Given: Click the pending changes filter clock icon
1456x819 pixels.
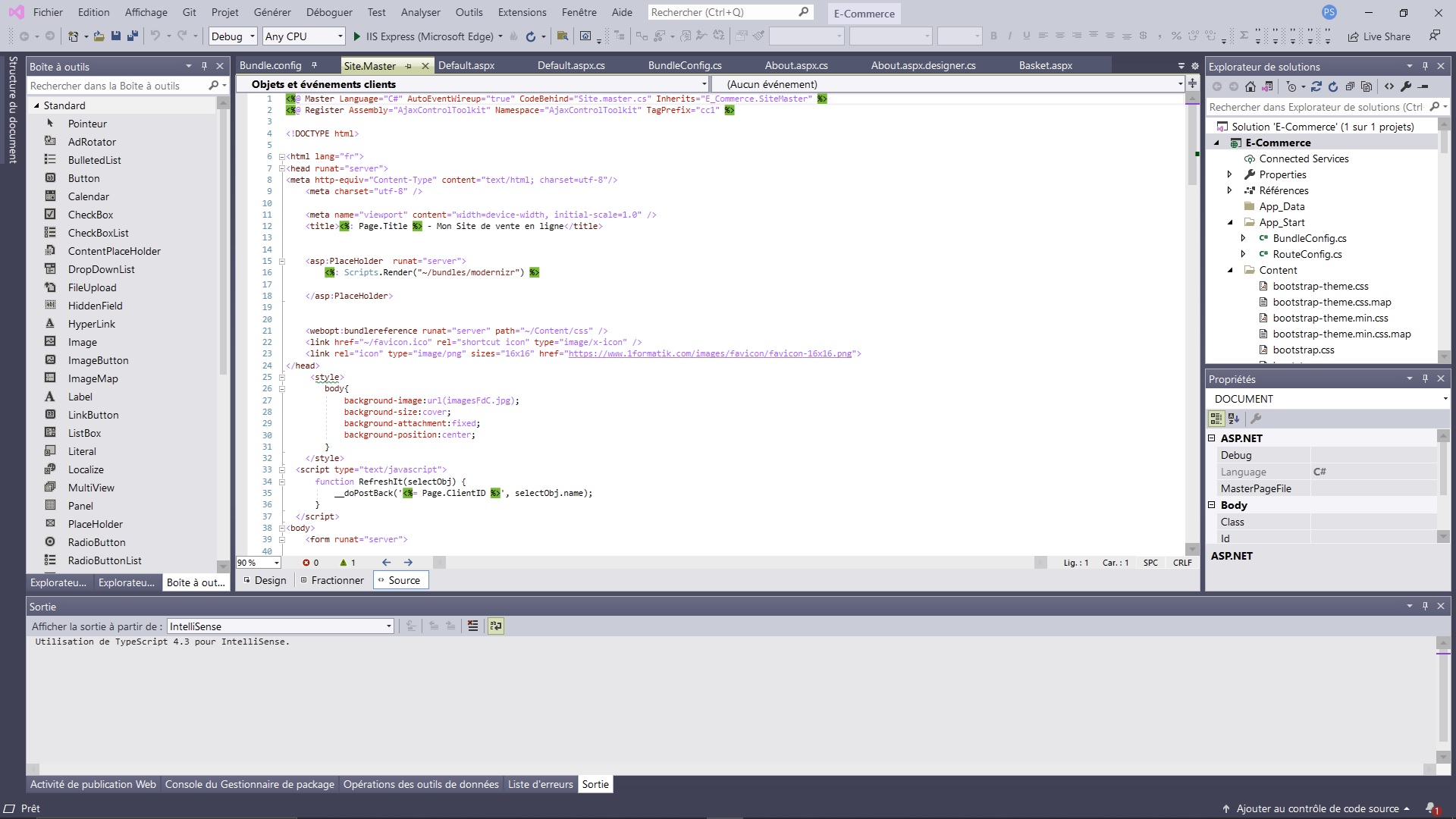Looking at the screenshot, I should click(x=1291, y=86).
